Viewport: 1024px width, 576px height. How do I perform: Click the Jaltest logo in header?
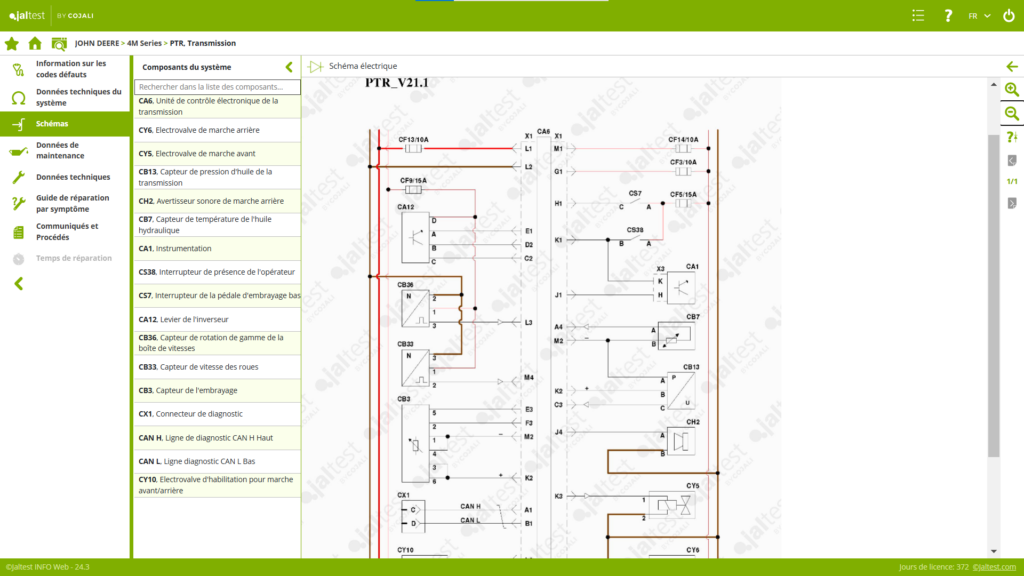tap(27, 15)
